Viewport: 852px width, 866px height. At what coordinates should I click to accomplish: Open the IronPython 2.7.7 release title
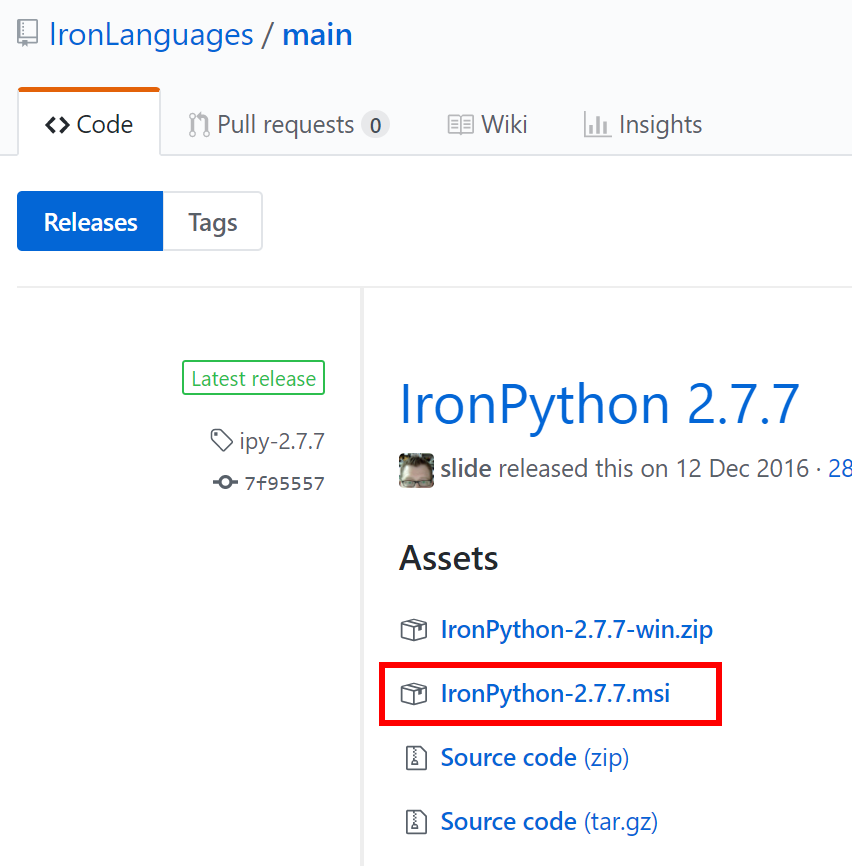599,405
